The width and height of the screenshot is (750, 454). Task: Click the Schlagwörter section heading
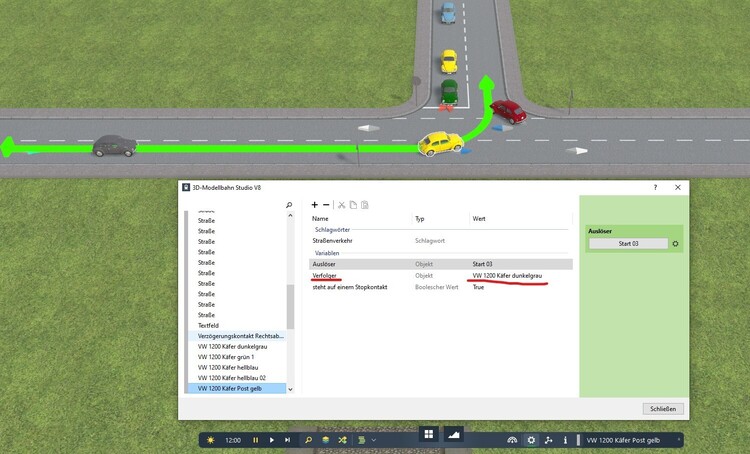332,230
